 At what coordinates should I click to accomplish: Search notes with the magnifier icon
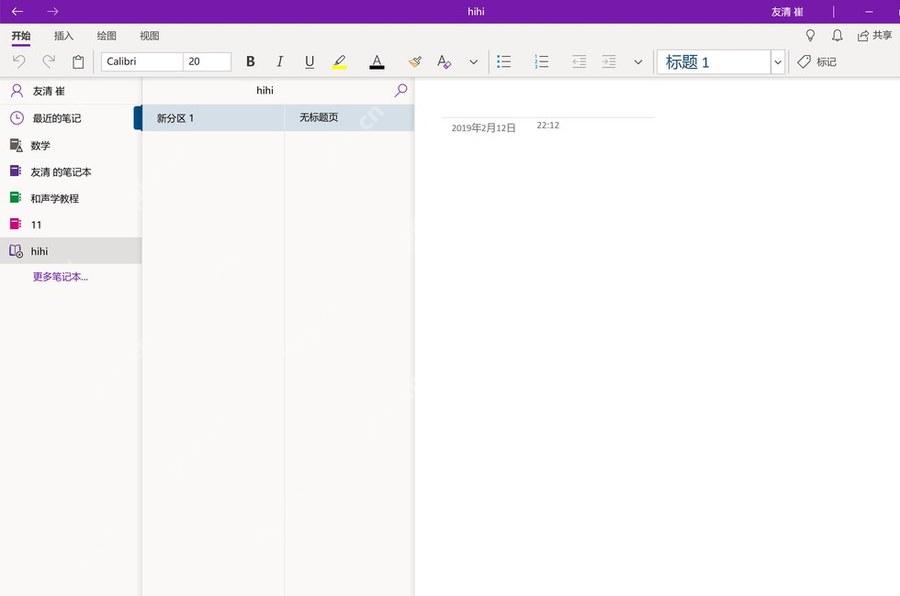(x=401, y=90)
